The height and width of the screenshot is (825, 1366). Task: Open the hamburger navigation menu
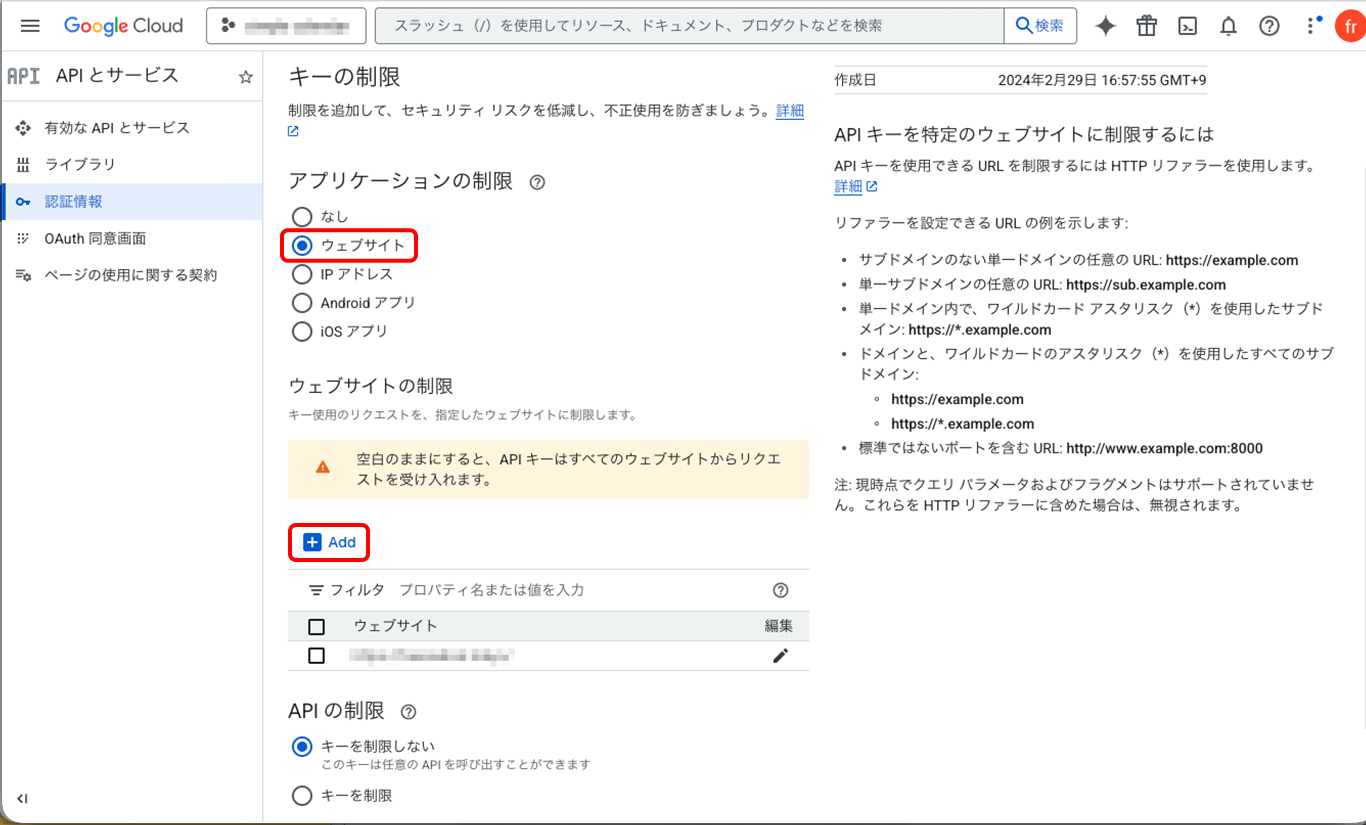tap(30, 26)
